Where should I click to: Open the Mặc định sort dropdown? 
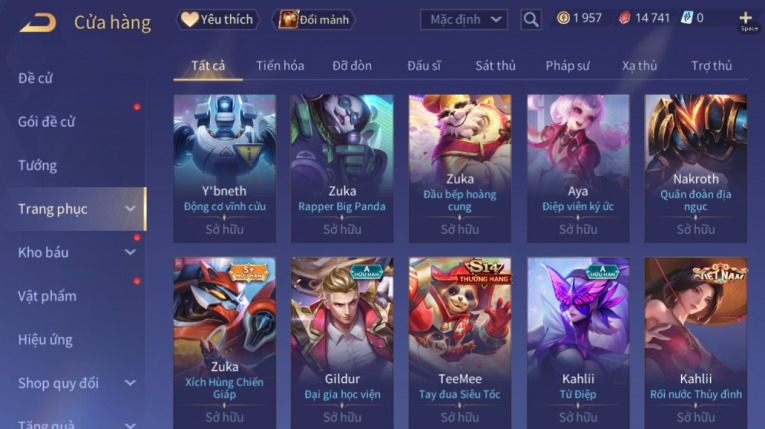pos(463,20)
